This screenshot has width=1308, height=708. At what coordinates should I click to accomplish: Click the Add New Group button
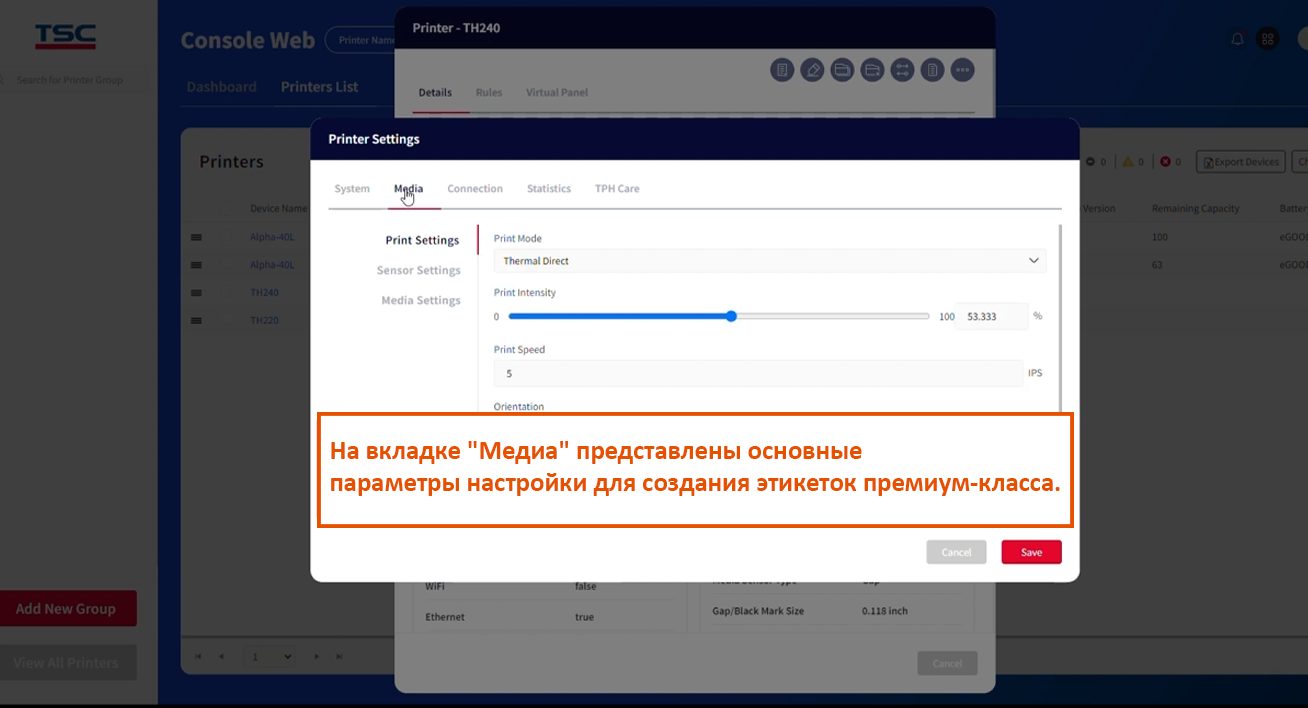pyautogui.click(x=67, y=608)
